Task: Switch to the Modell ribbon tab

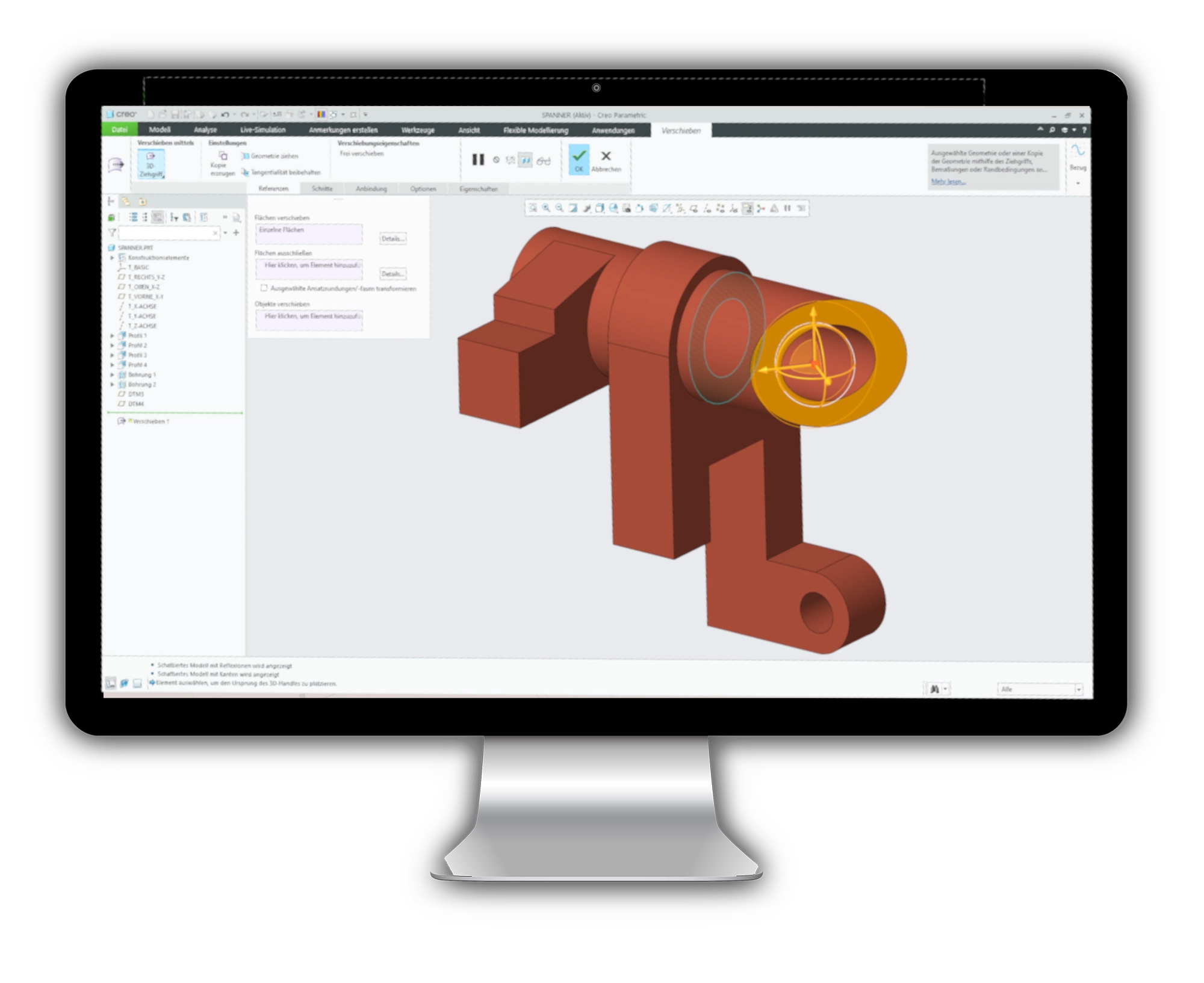Action: [160, 129]
